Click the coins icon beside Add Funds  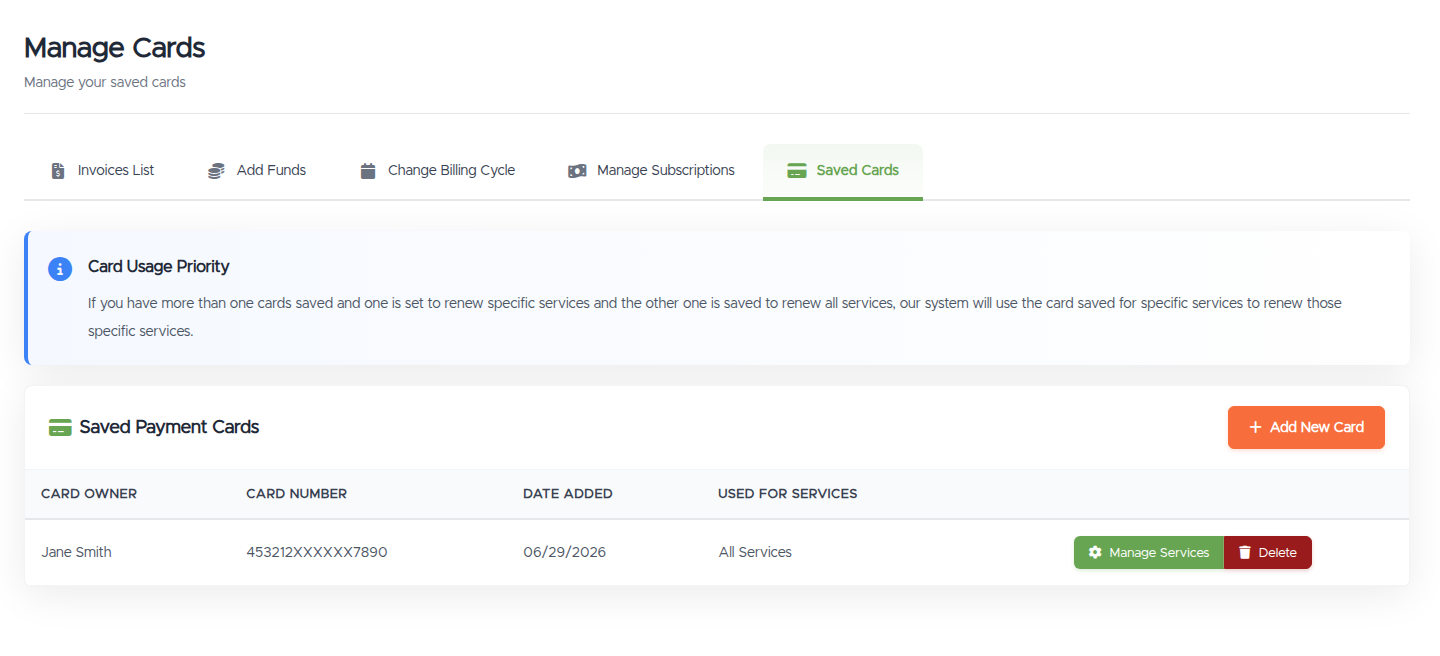tap(216, 171)
